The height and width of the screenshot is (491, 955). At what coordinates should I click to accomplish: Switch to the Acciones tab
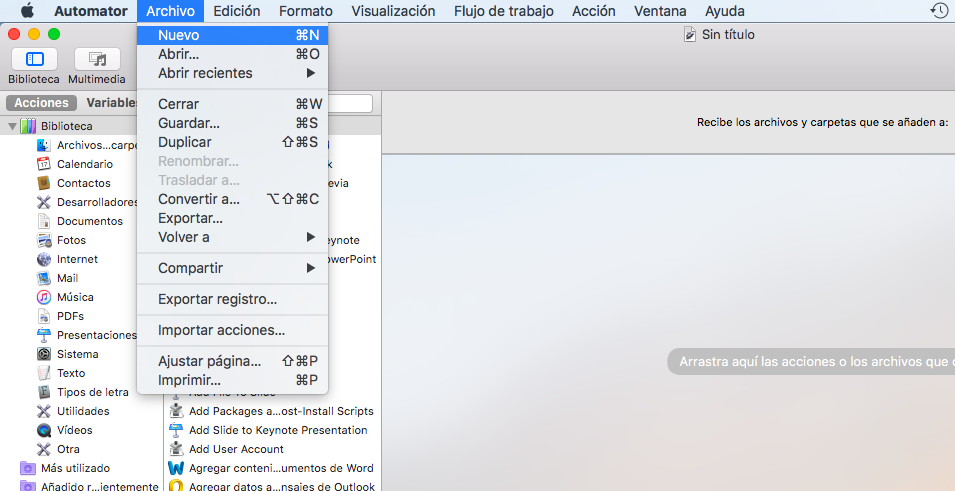pyautogui.click(x=41, y=103)
